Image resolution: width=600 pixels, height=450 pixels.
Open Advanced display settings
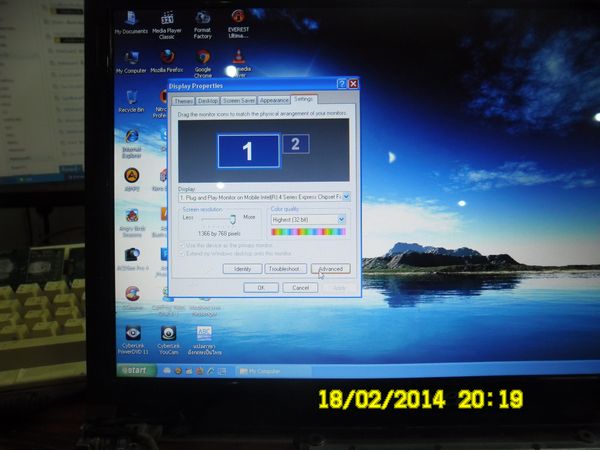pos(331,269)
